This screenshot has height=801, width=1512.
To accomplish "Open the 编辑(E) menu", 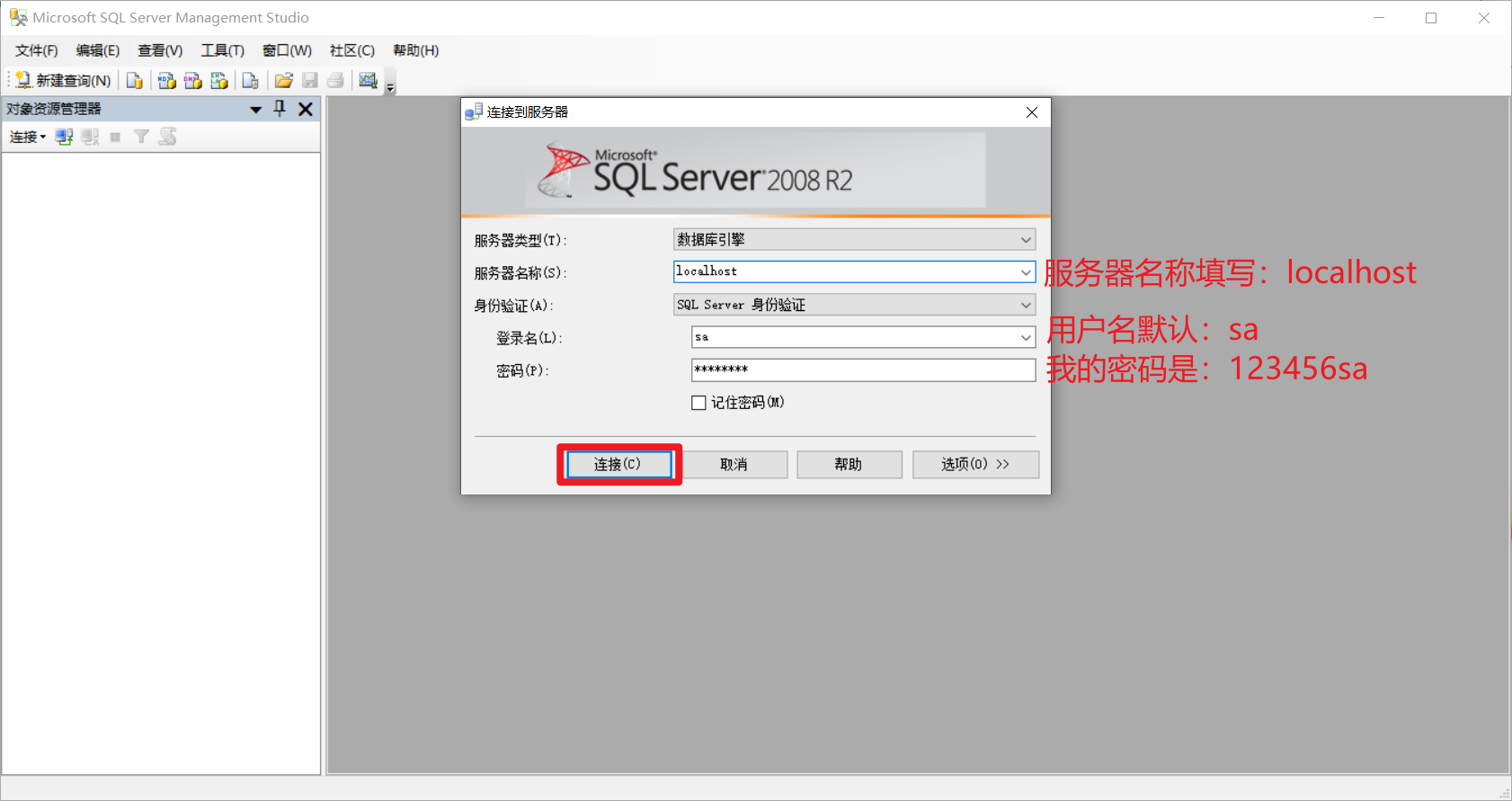I will coord(98,50).
